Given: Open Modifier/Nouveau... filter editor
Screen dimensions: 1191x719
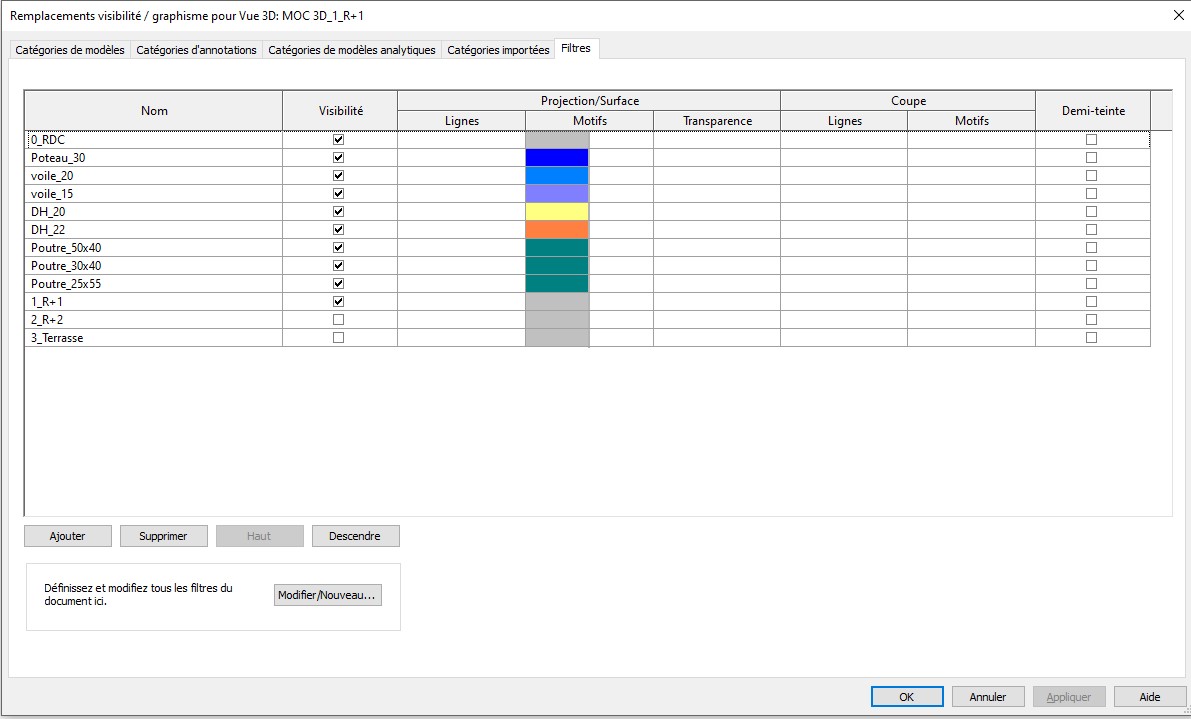Looking at the screenshot, I should pos(327,595).
